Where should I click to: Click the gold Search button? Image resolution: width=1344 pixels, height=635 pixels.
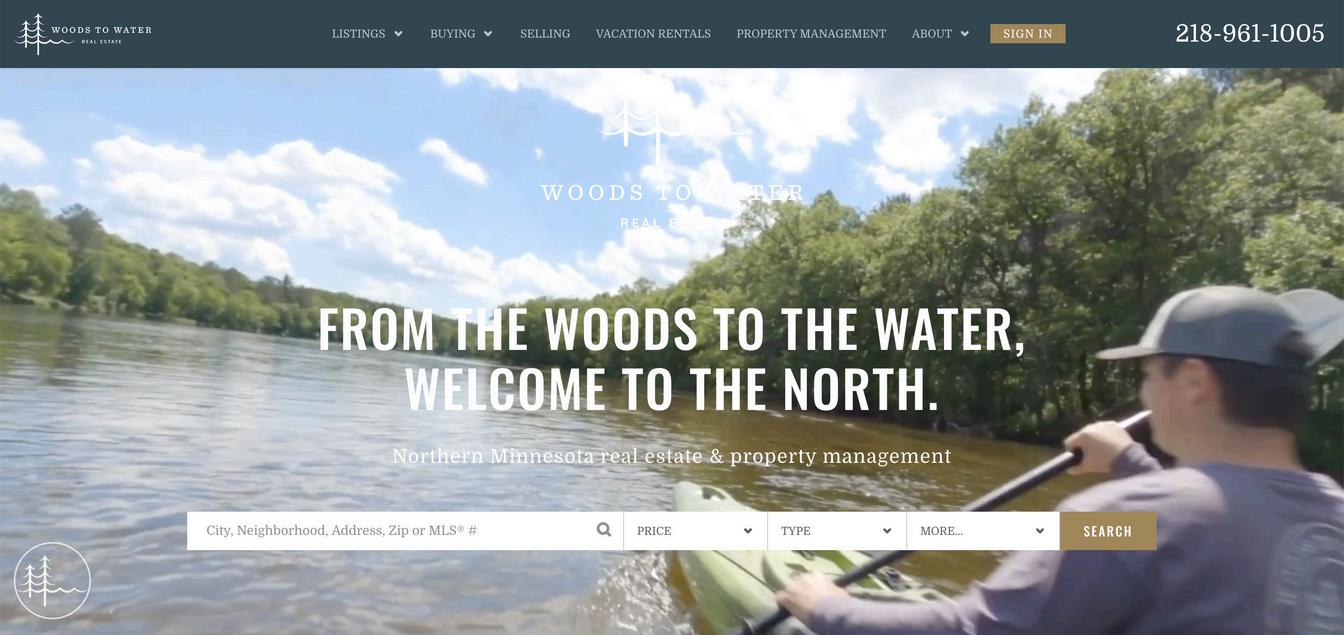pyautogui.click(x=1108, y=531)
